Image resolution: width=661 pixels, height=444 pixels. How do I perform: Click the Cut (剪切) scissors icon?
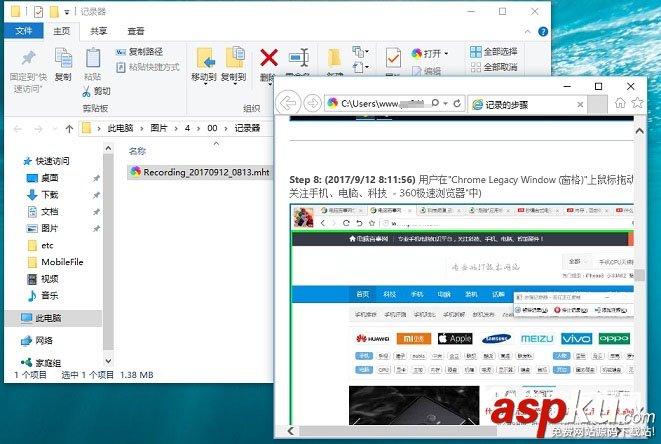(x=86, y=91)
